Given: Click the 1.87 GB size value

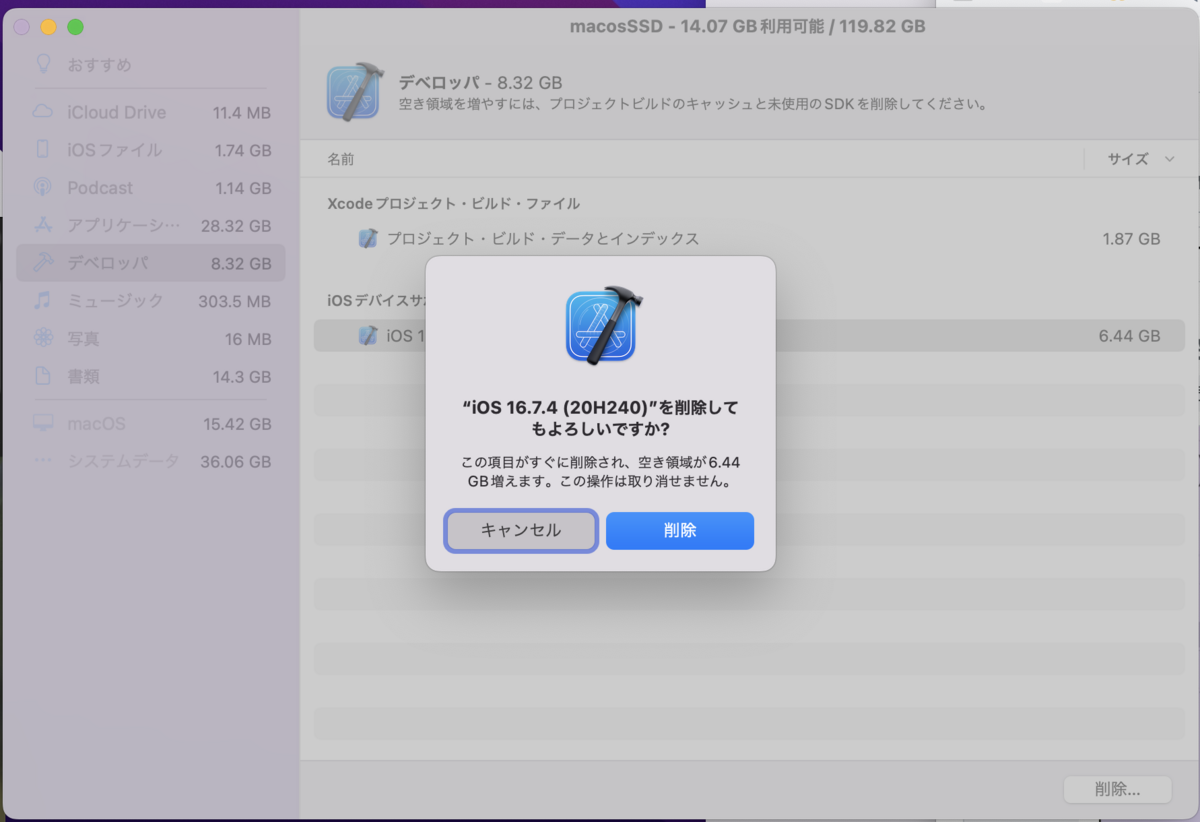Looking at the screenshot, I should click(x=1131, y=239).
